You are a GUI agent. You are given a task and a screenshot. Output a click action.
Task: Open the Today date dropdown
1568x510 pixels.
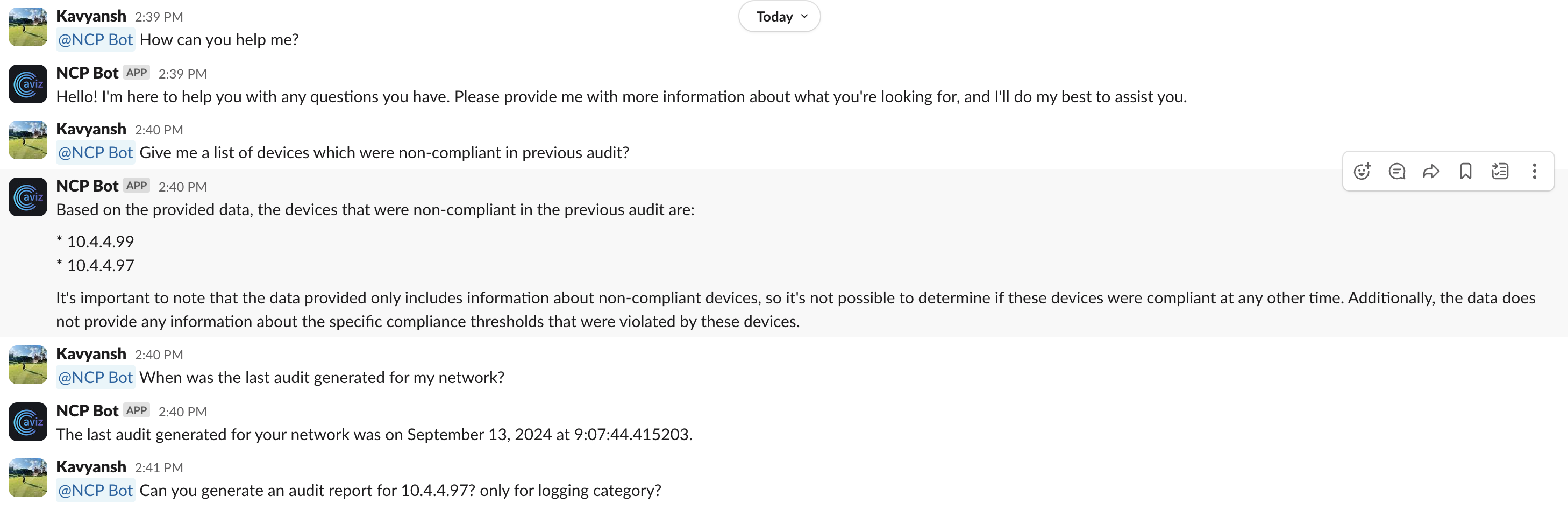pos(779,17)
